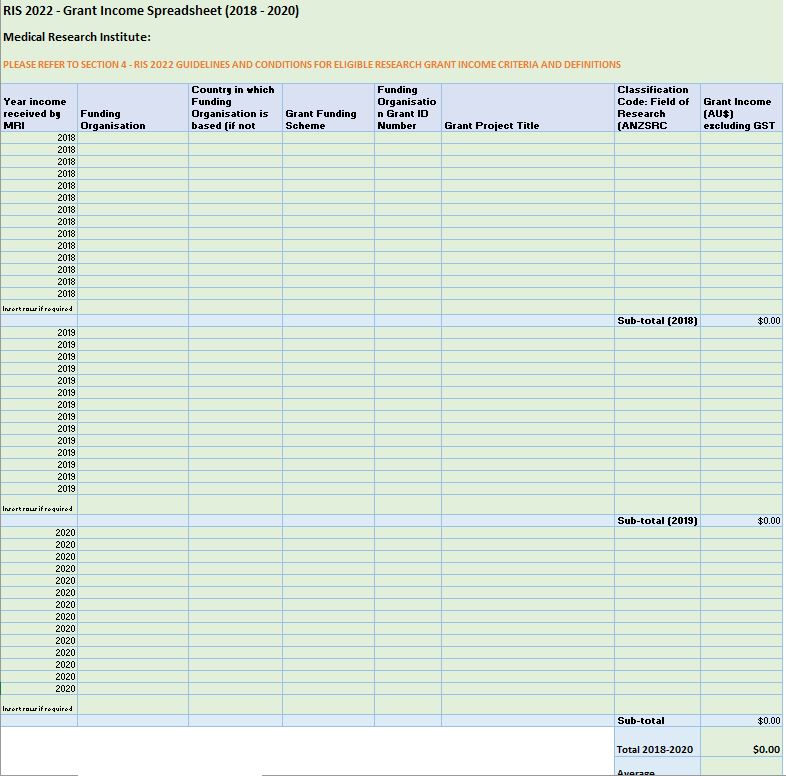
Task: Select the 2018 year cell directly below the header
Action: click(39, 138)
